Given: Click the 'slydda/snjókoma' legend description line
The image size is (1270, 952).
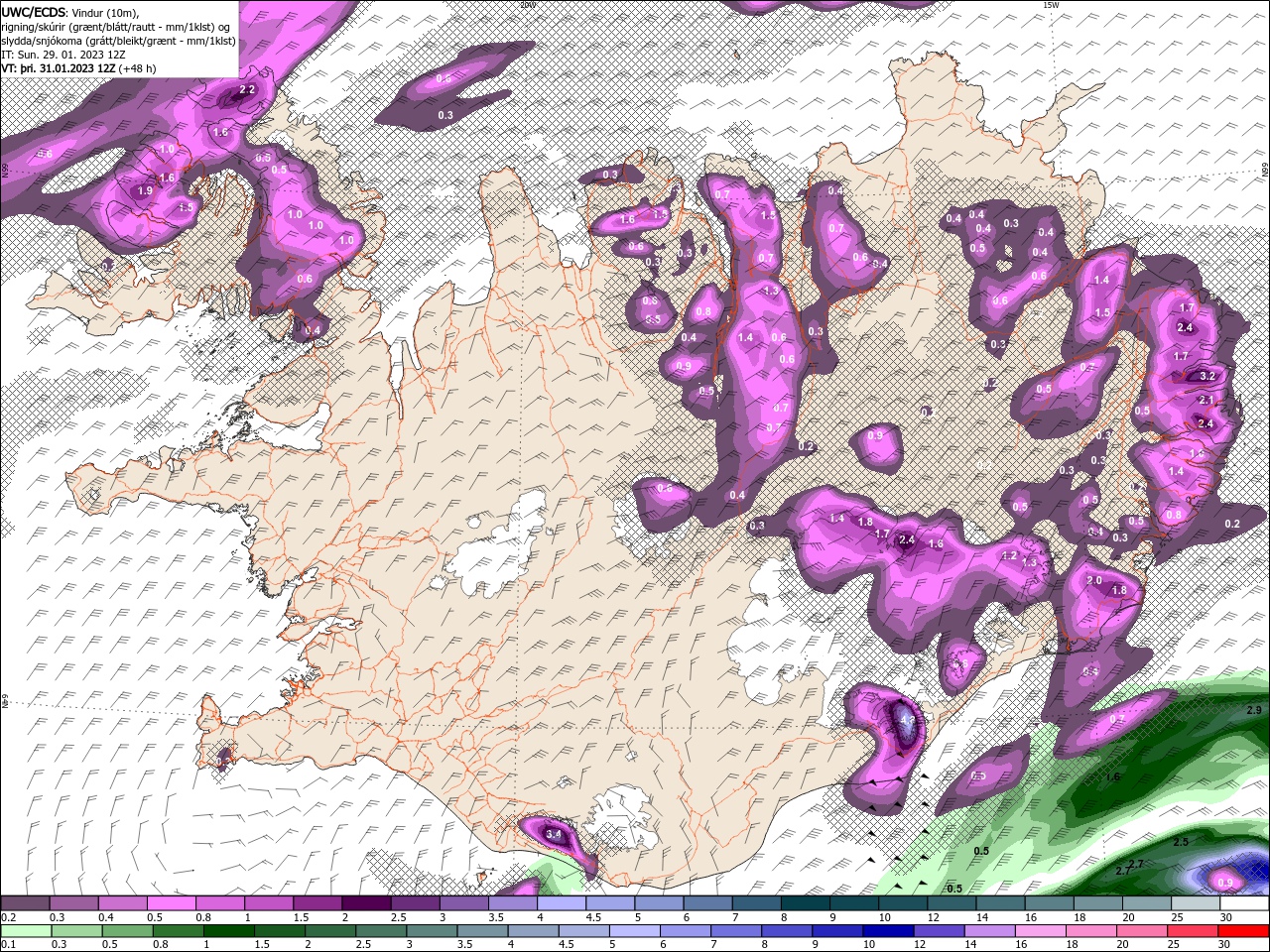Looking at the screenshot, I should click(118, 41).
